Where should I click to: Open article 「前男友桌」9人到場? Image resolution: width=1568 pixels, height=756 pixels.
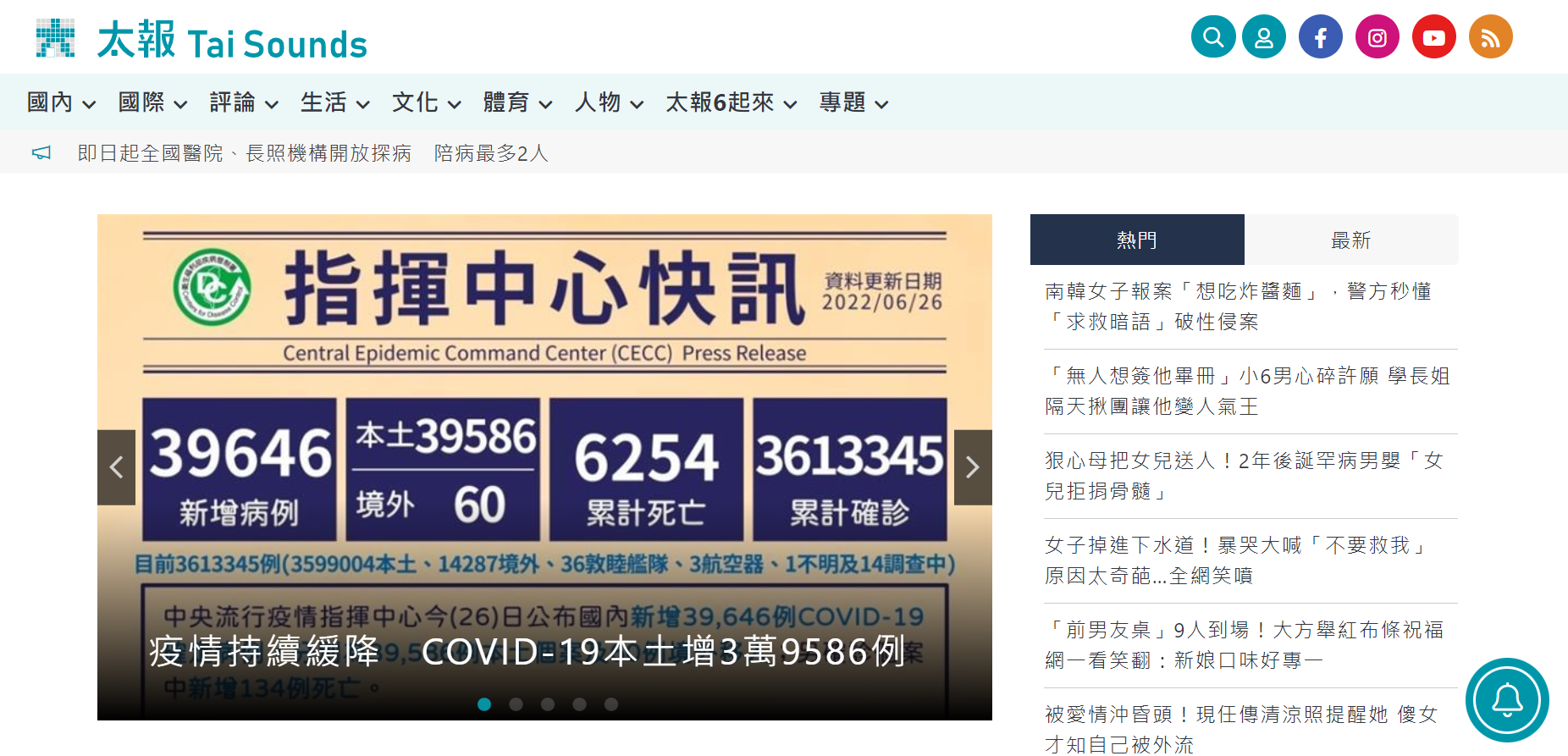pos(1245,645)
